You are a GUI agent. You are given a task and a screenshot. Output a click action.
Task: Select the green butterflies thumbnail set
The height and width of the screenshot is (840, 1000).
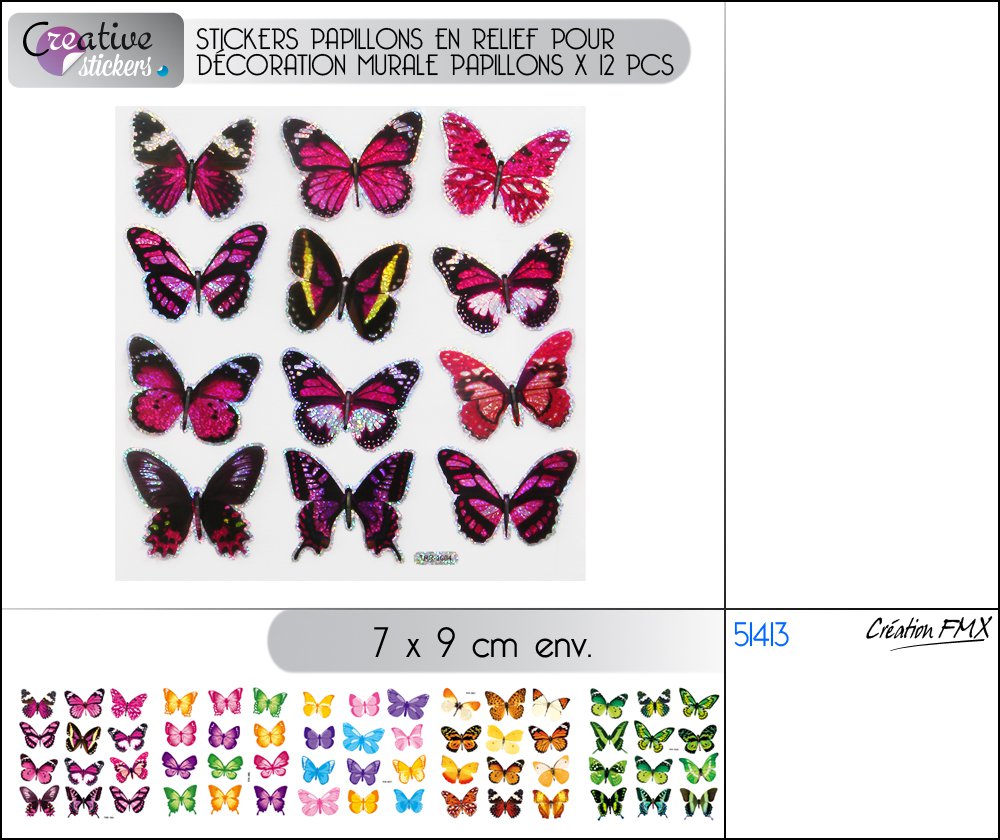pos(654,753)
